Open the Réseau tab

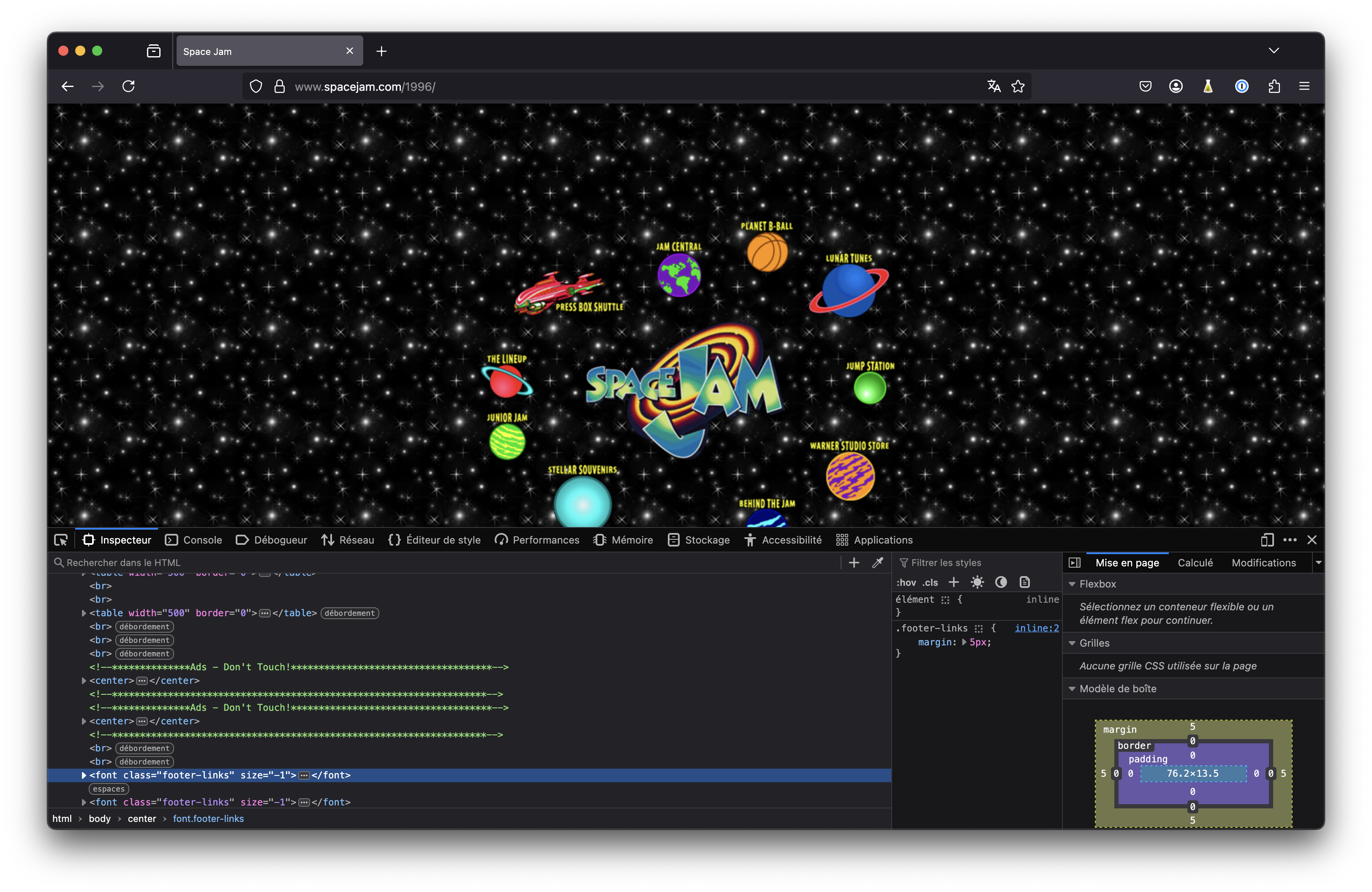[348, 540]
